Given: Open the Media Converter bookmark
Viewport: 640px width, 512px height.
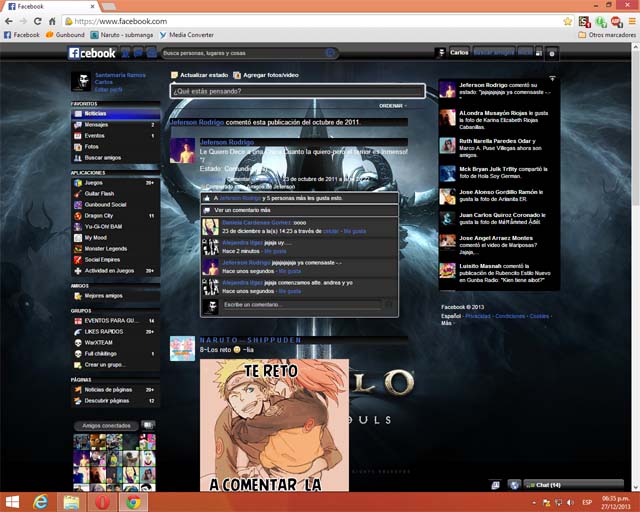Looking at the screenshot, I should (187, 35).
